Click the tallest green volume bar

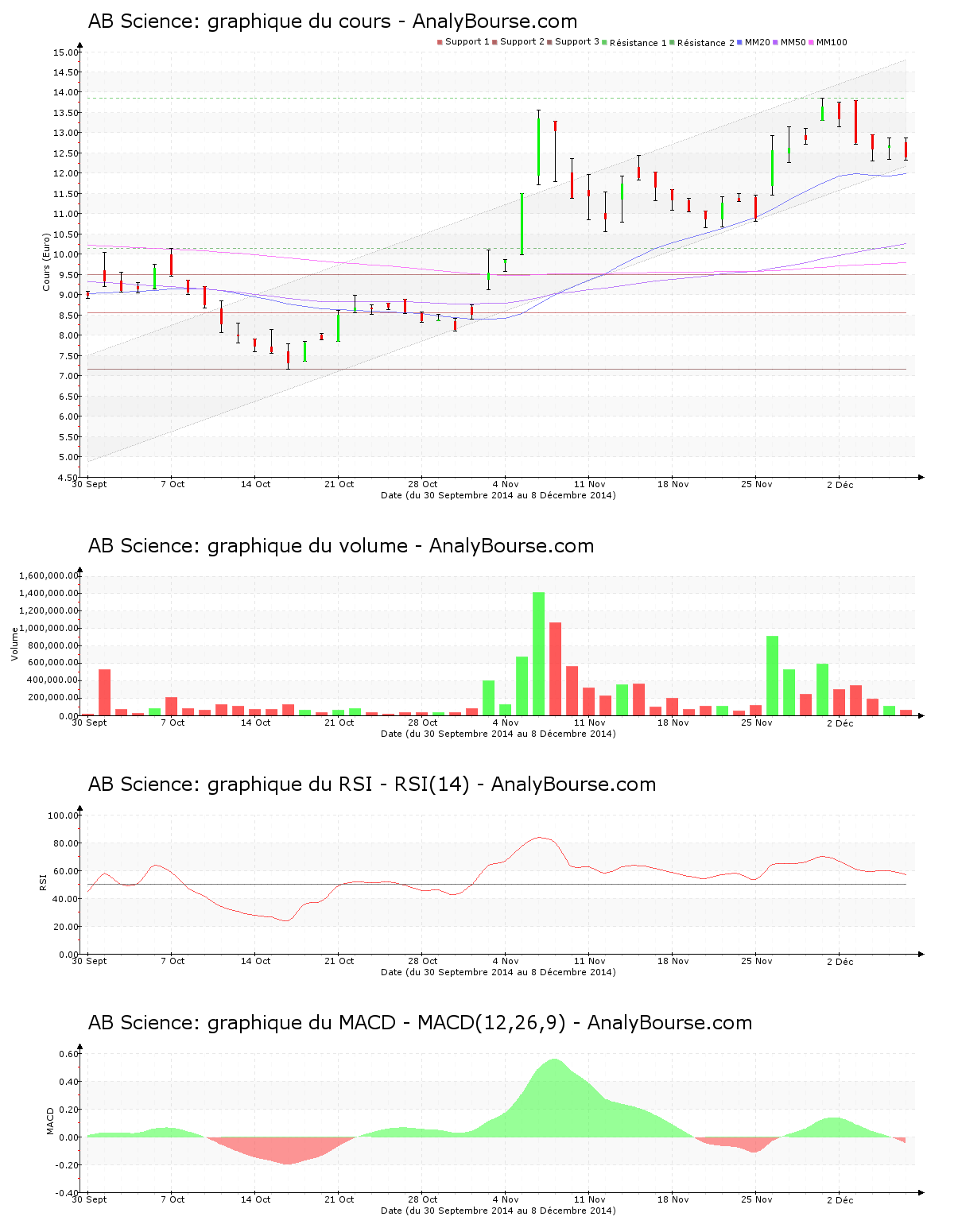(538, 653)
